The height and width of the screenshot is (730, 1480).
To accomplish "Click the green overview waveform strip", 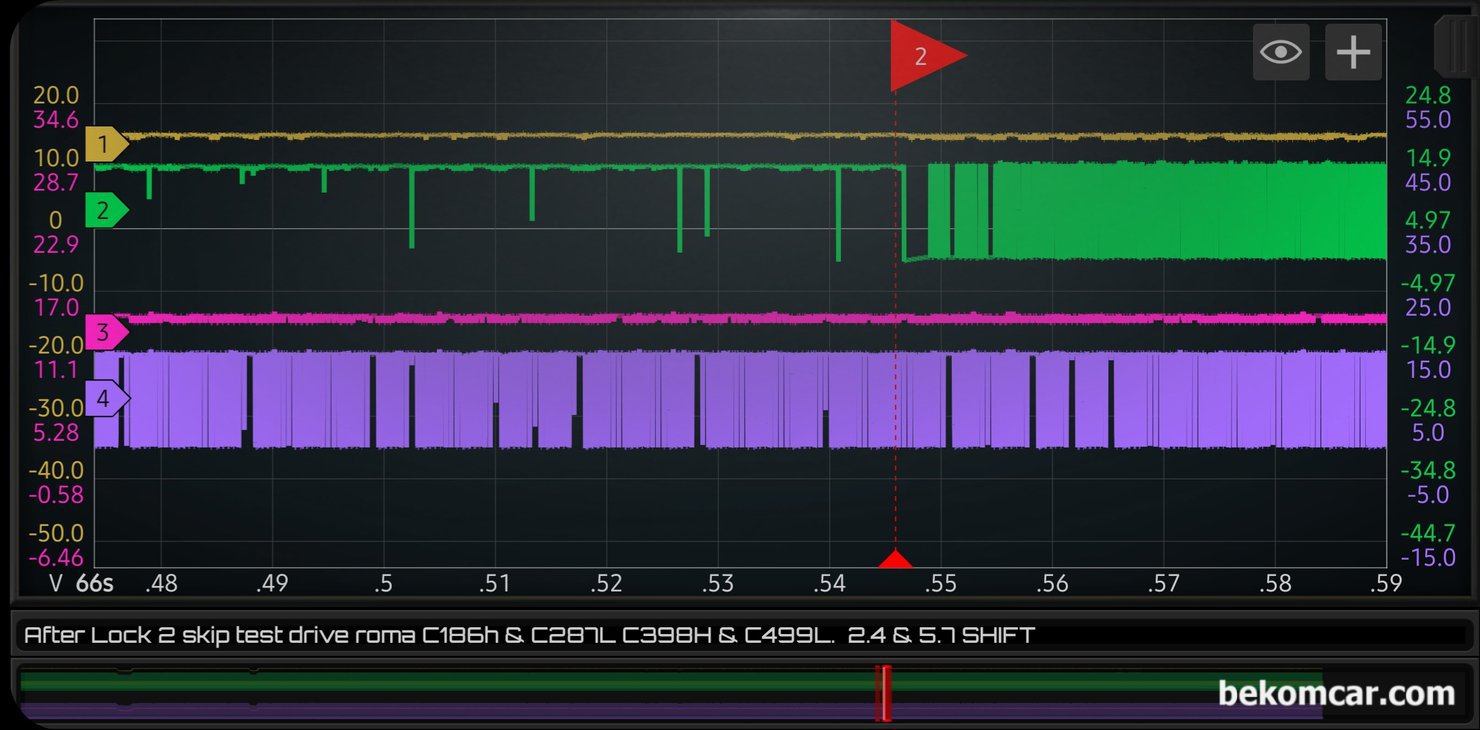I will pos(671,682).
